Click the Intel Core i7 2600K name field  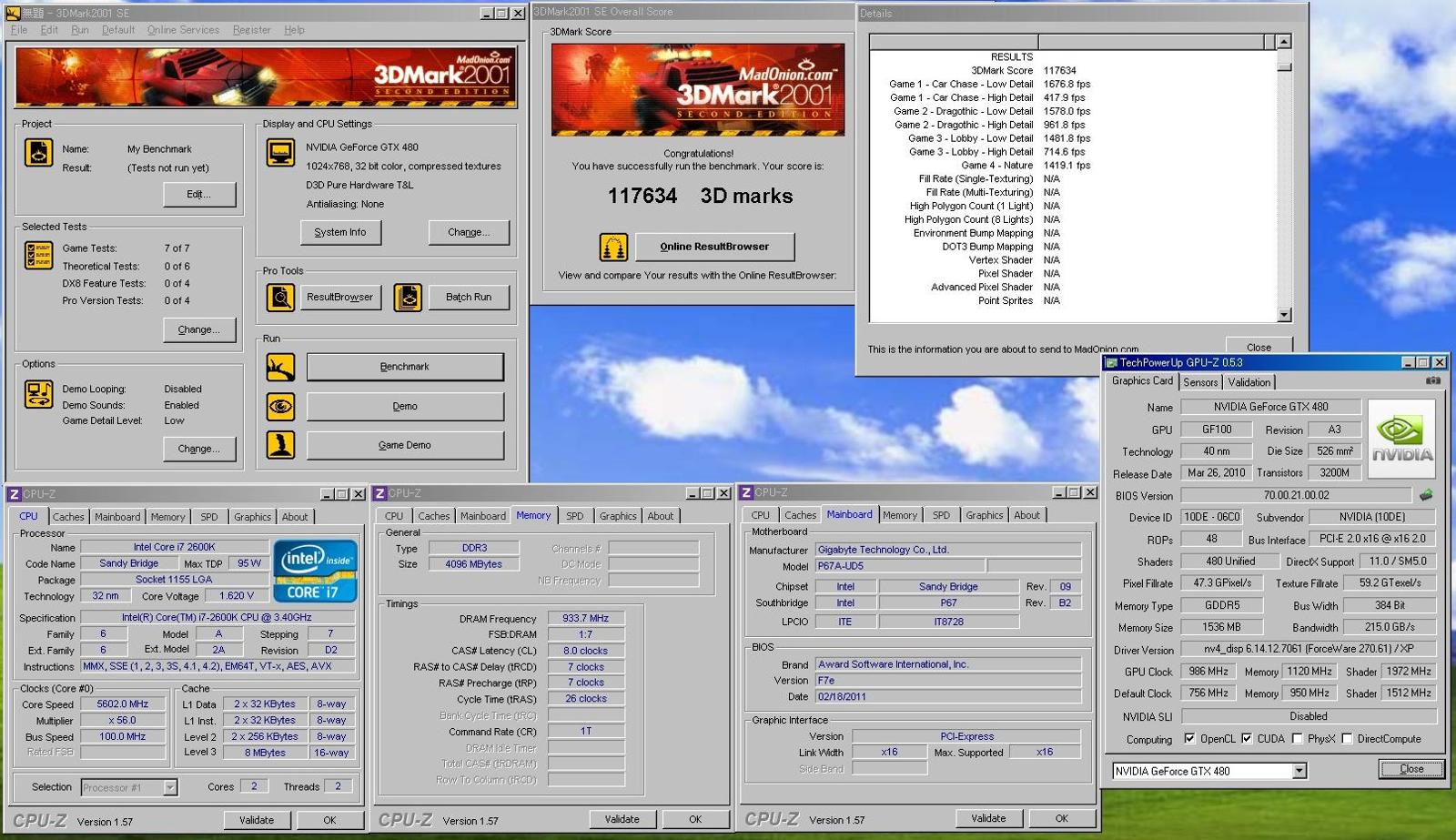pos(174,547)
